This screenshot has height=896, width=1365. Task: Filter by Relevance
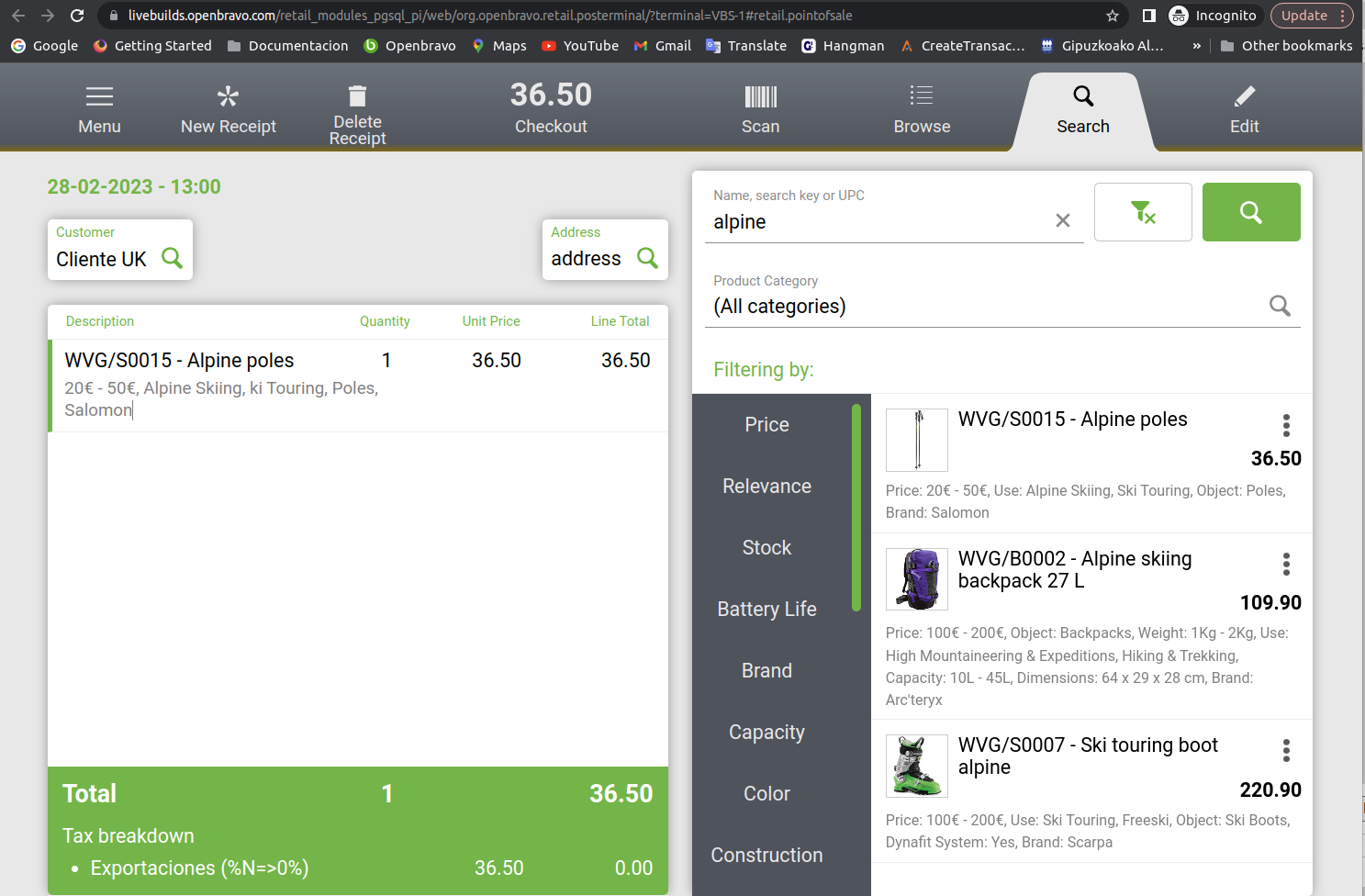click(766, 487)
